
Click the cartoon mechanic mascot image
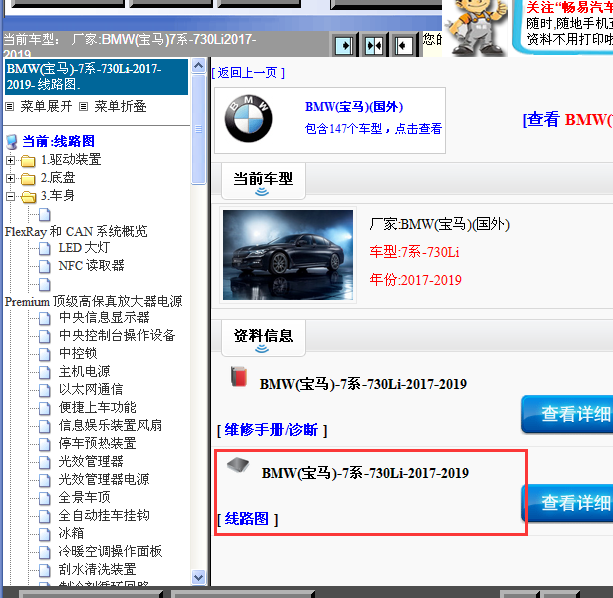point(476,27)
